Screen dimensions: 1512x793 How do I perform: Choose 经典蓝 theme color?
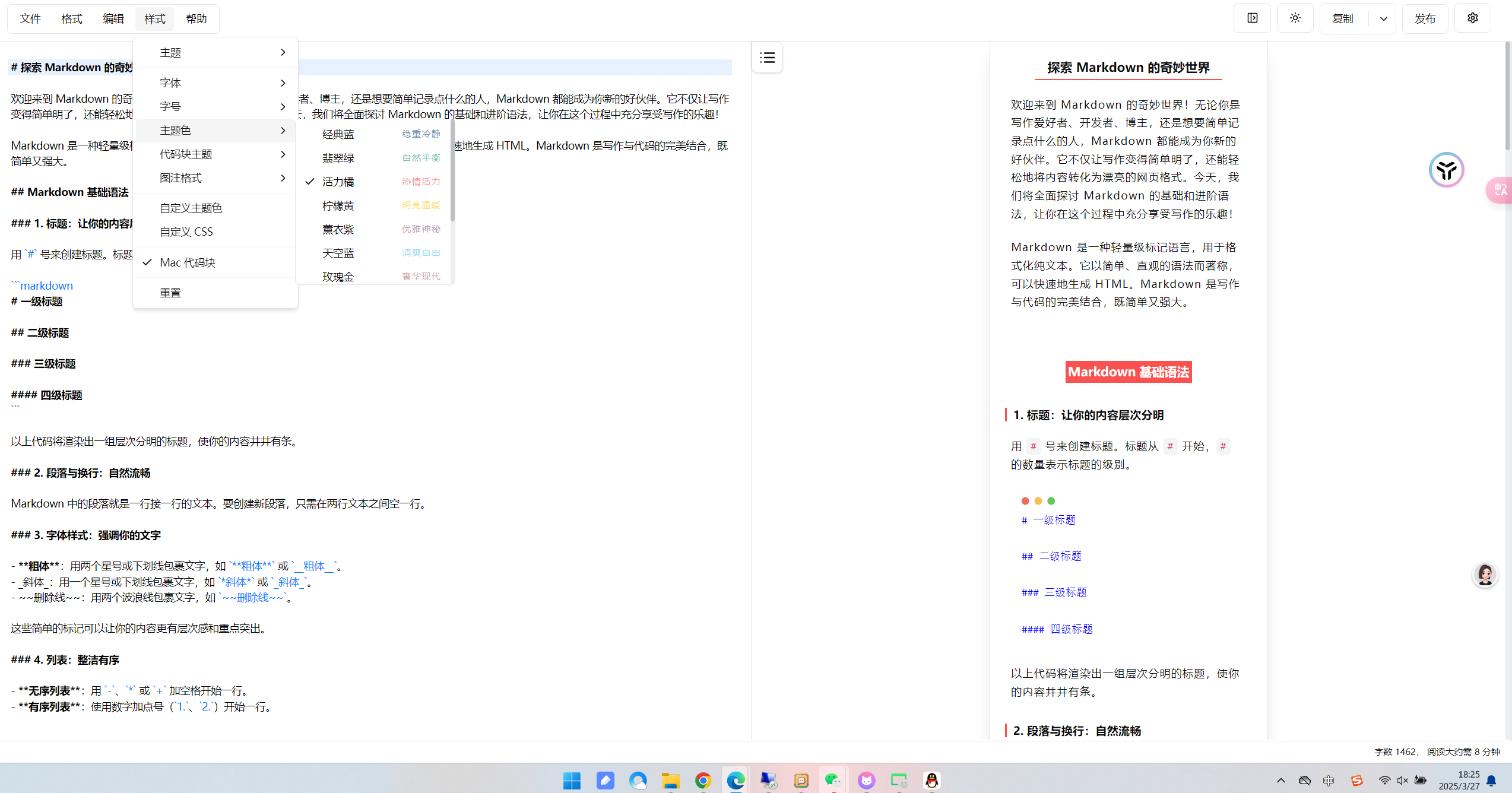click(x=374, y=134)
